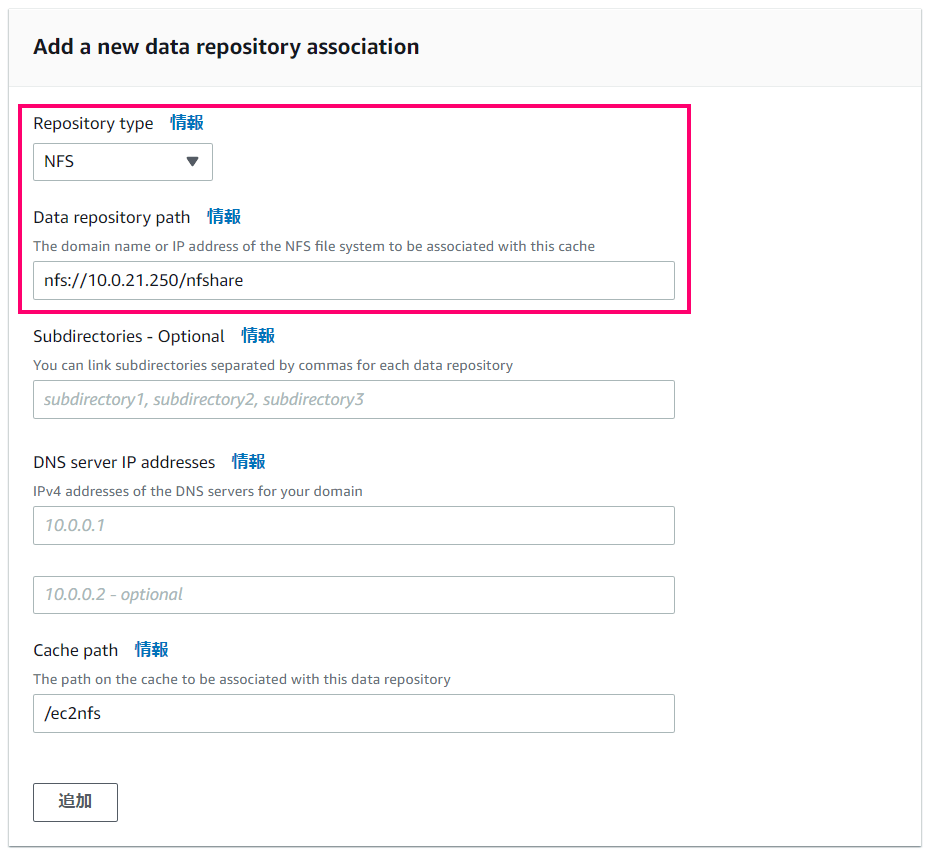Select the 10.0.0.1 DNS server field
Screen dimensions: 935x860
[354, 525]
